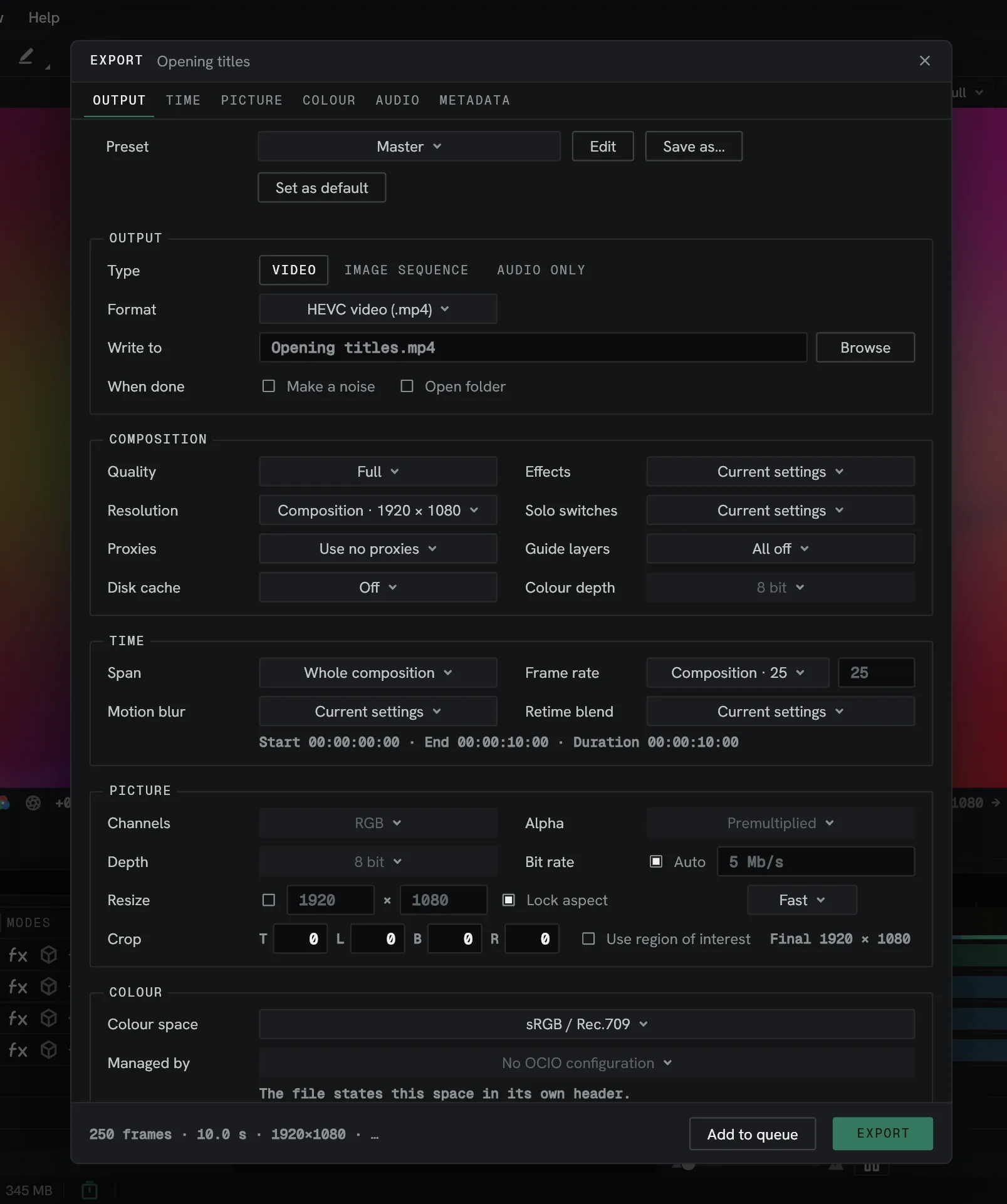Click the fourth fx icon in layer list
Image resolution: width=1007 pixels, height=1204 pixels.
click(18, 1049)
